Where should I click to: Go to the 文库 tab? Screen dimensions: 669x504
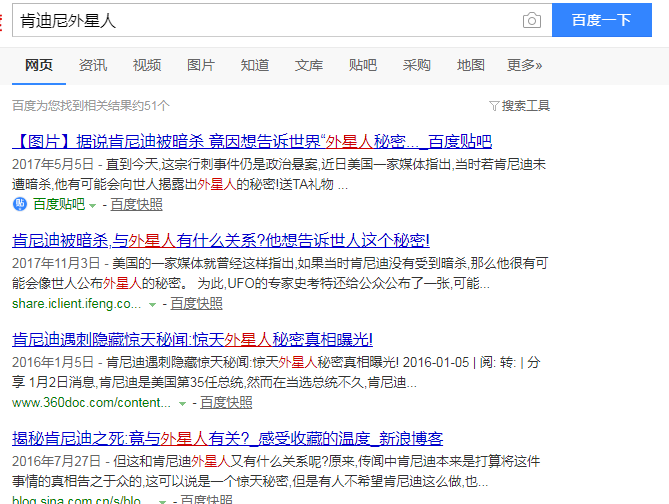(x=308, y=65)
